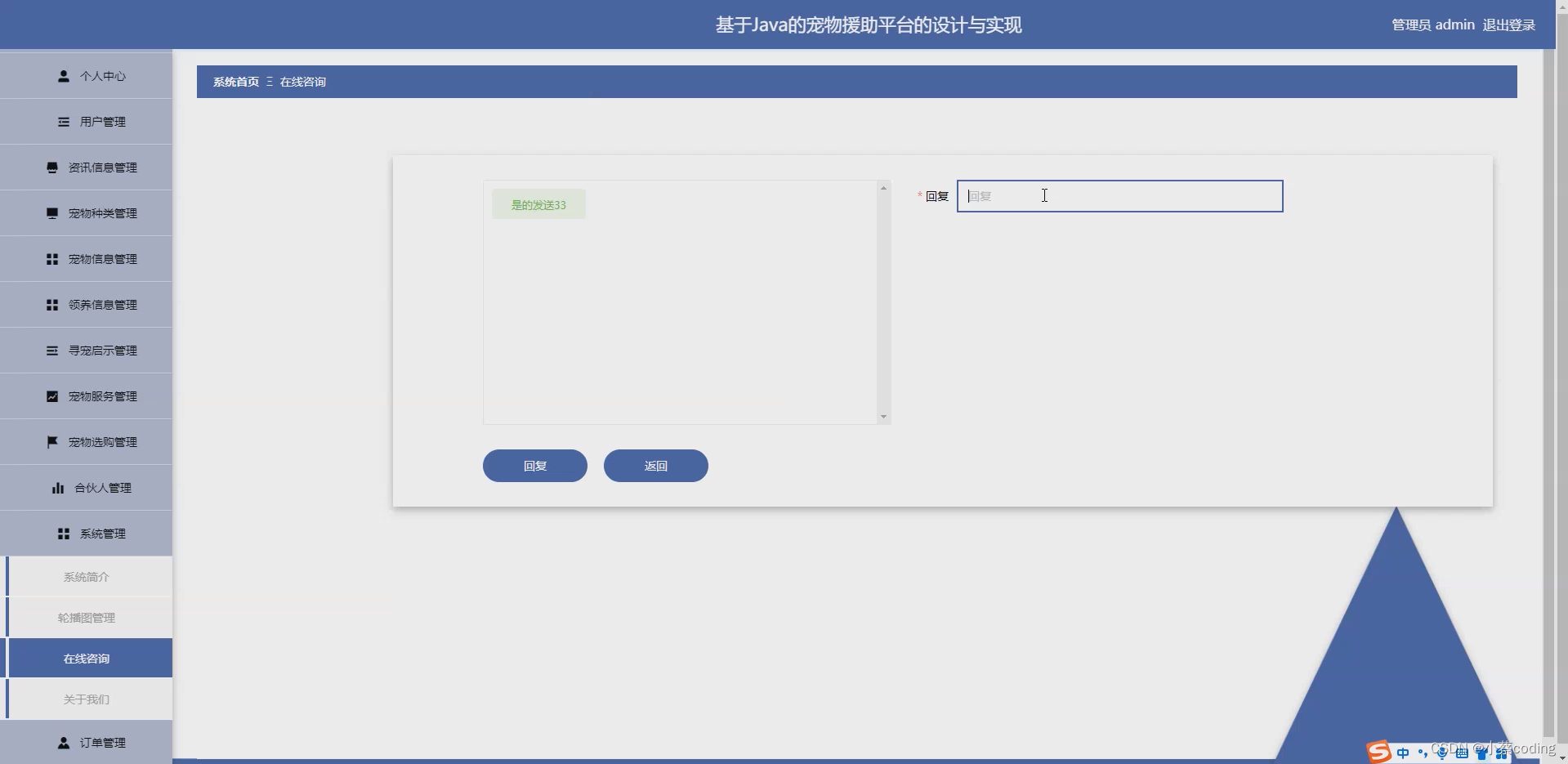Click the 订单管理 person icon
This screenshot has width=1568, height=764.
64,743
